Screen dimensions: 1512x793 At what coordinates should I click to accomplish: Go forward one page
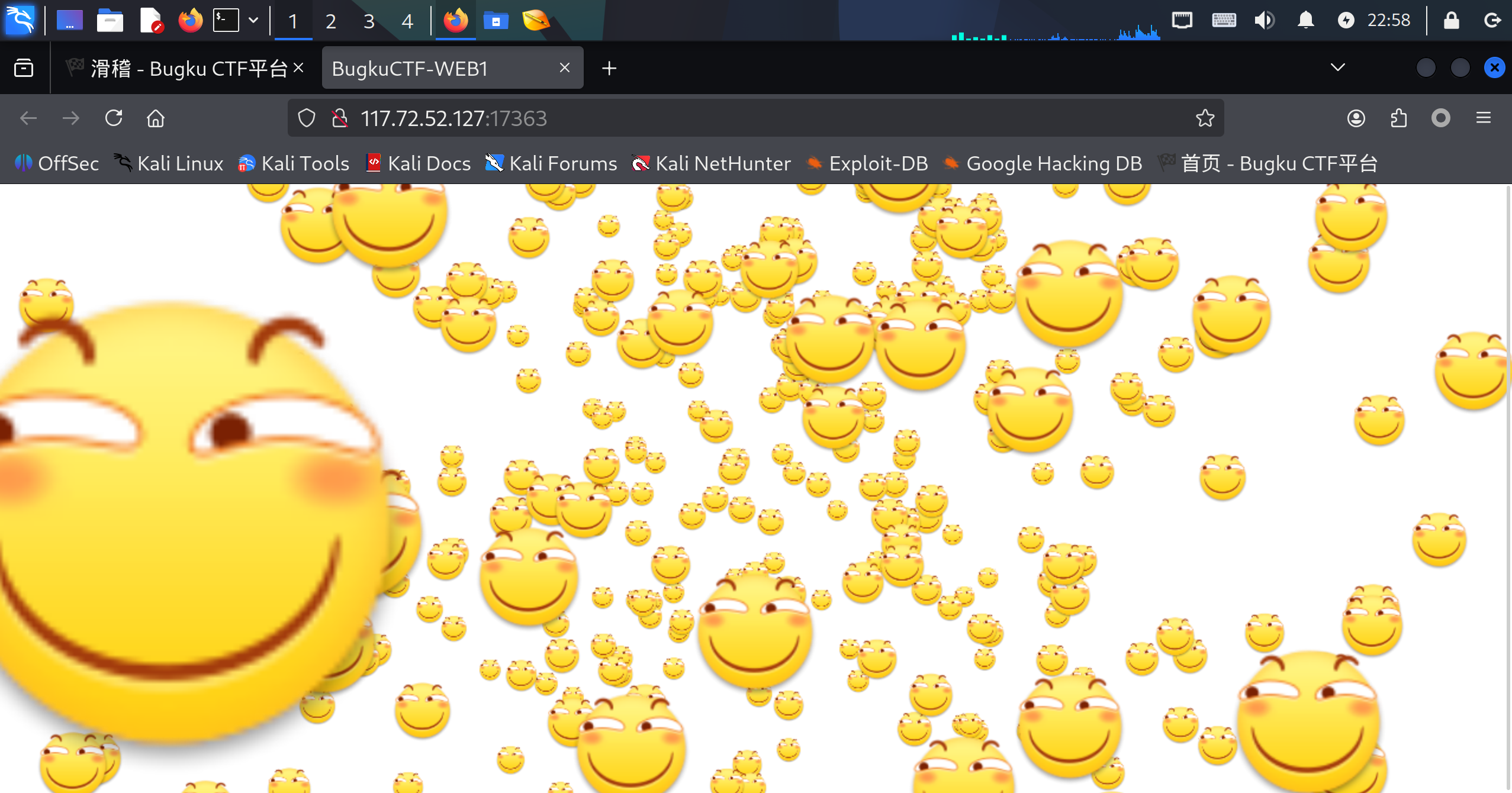(71, 118)
